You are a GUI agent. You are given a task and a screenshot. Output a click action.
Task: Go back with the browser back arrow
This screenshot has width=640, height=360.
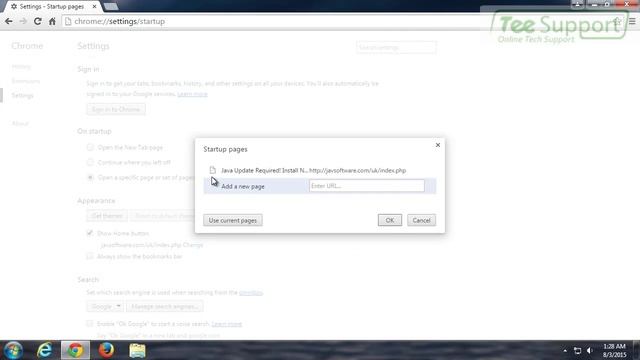pyautogui.click(x=9, y=21)
